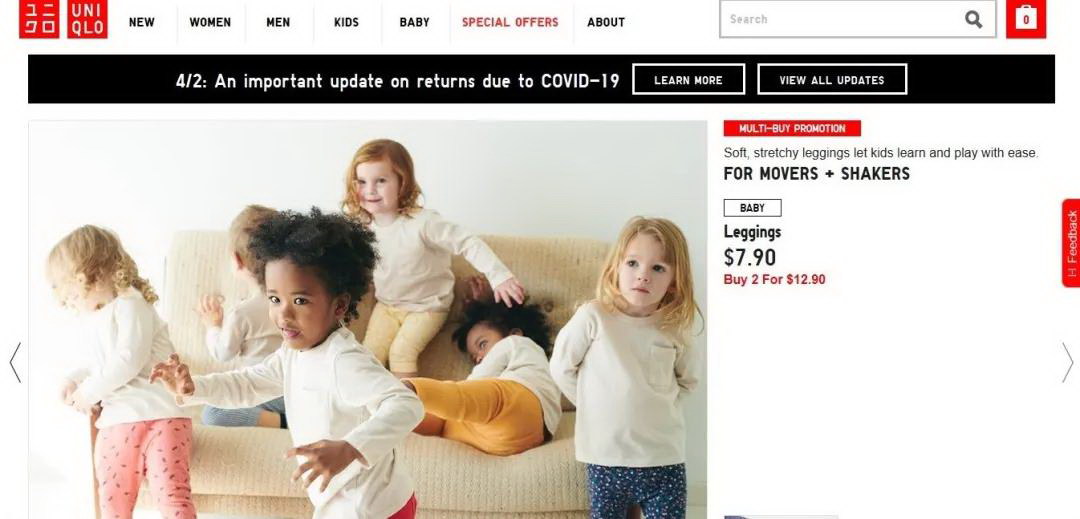Open the MEN menu
The width and height of the screenshot is (1080, 519).
pos(278,22)
